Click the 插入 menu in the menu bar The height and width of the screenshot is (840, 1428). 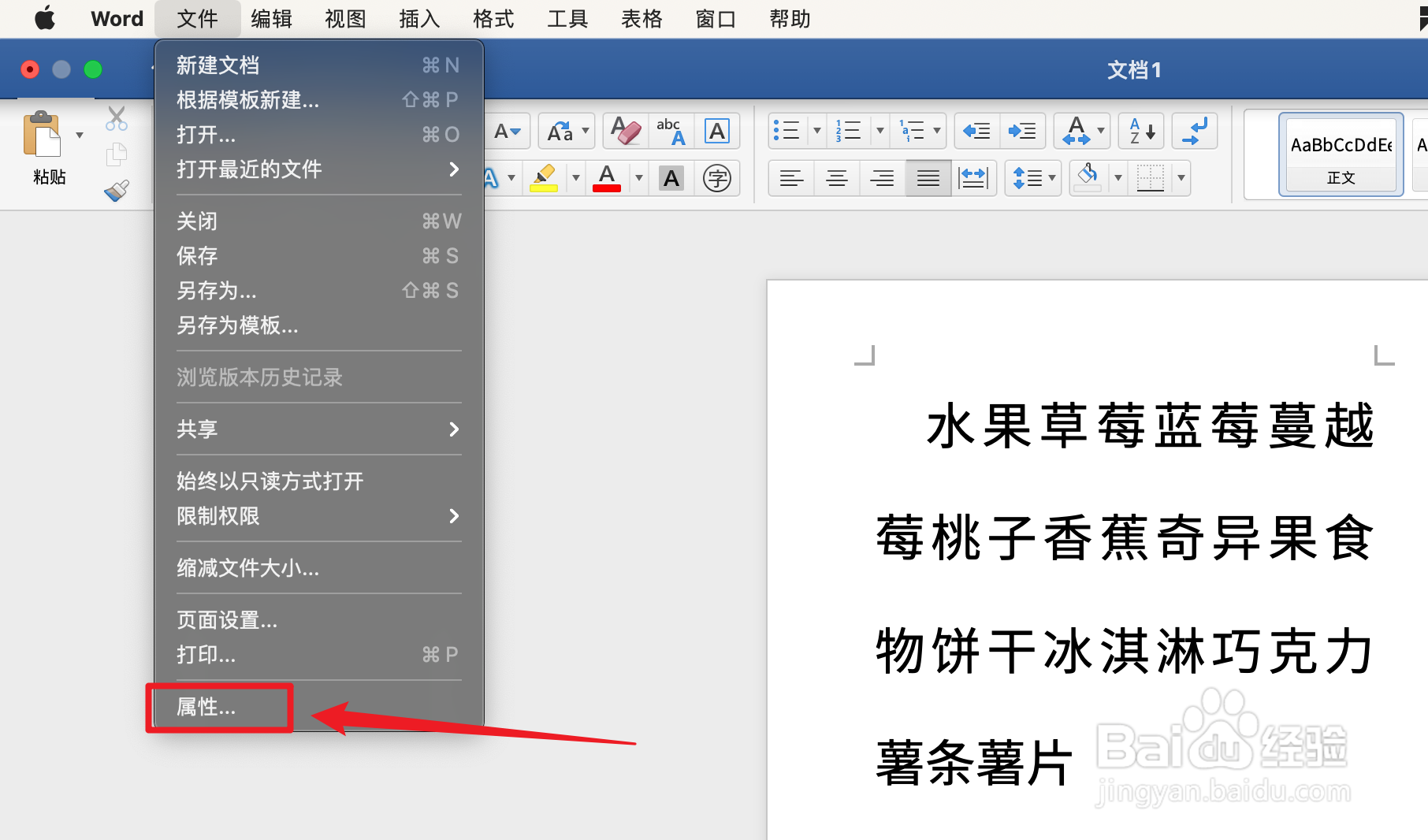(x=418, y=18)
